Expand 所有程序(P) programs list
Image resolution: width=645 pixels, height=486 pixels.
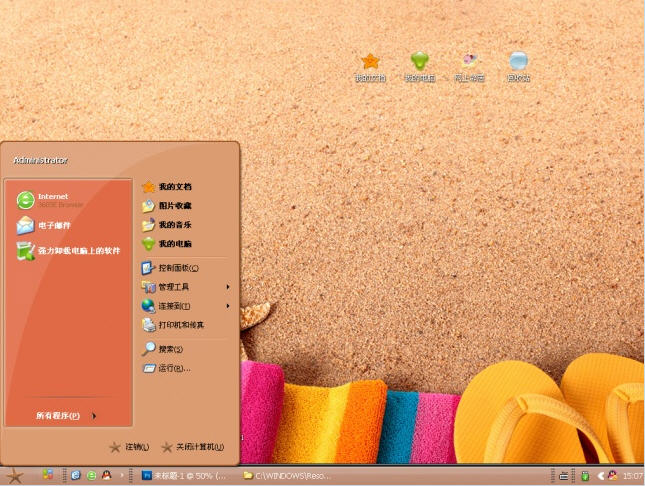pyautogui.click(x=66, y=416)
